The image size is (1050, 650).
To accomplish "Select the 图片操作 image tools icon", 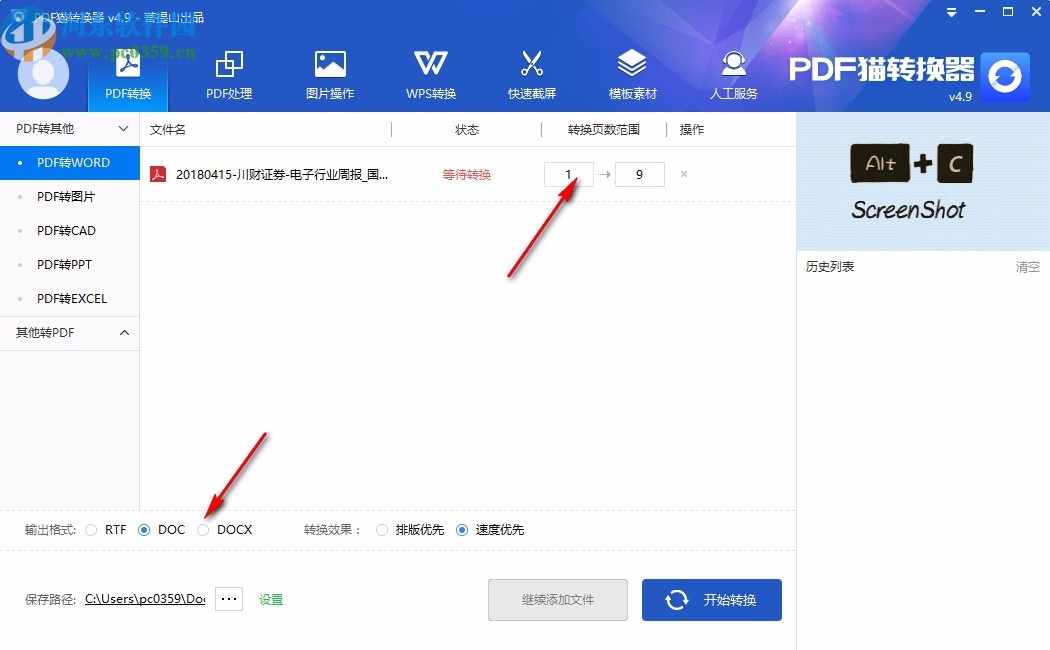I will [330, 72].
